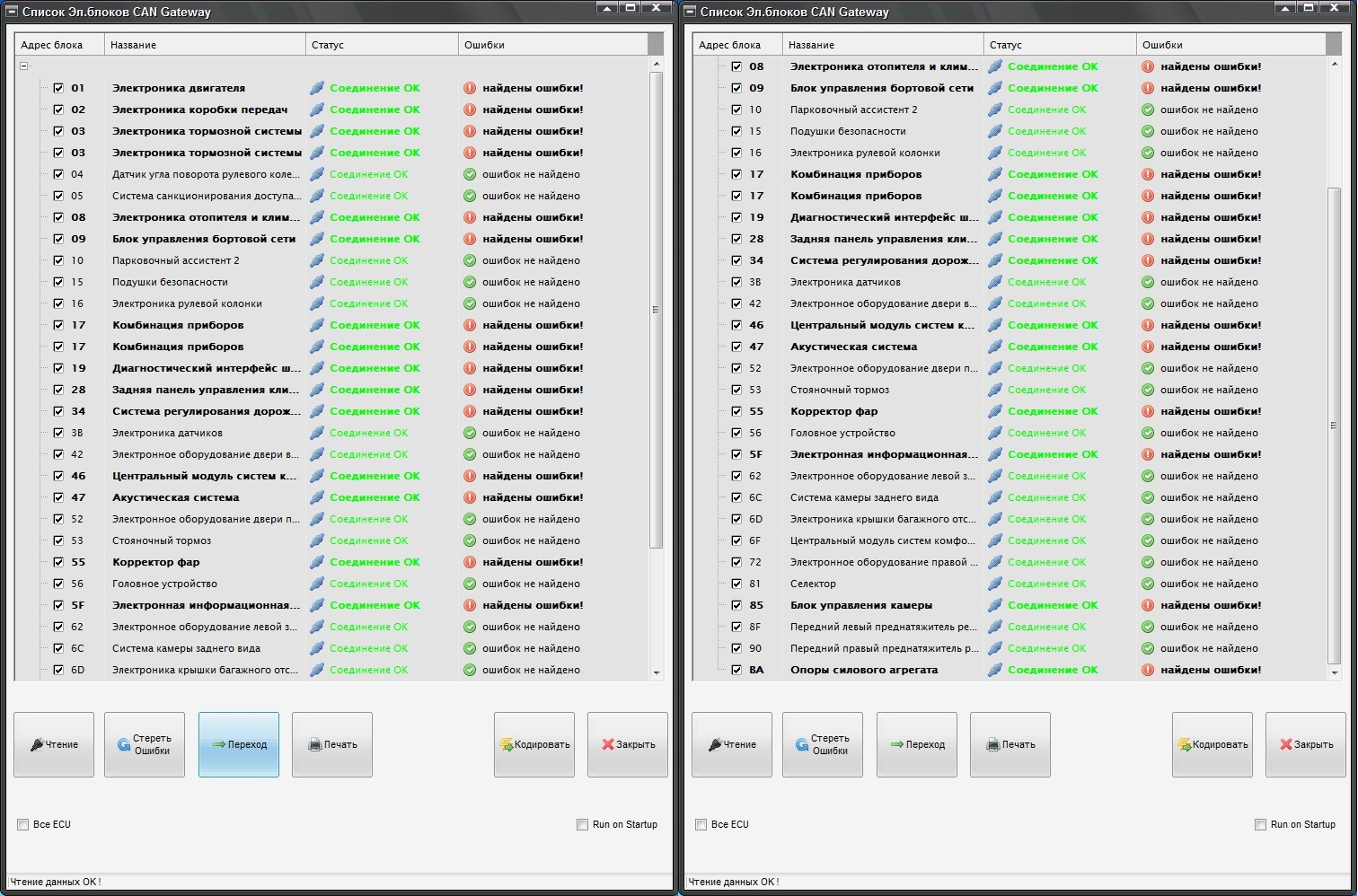
Task: Click red error icon for row 08 in right window
Action: click(x=1148, y=66)
